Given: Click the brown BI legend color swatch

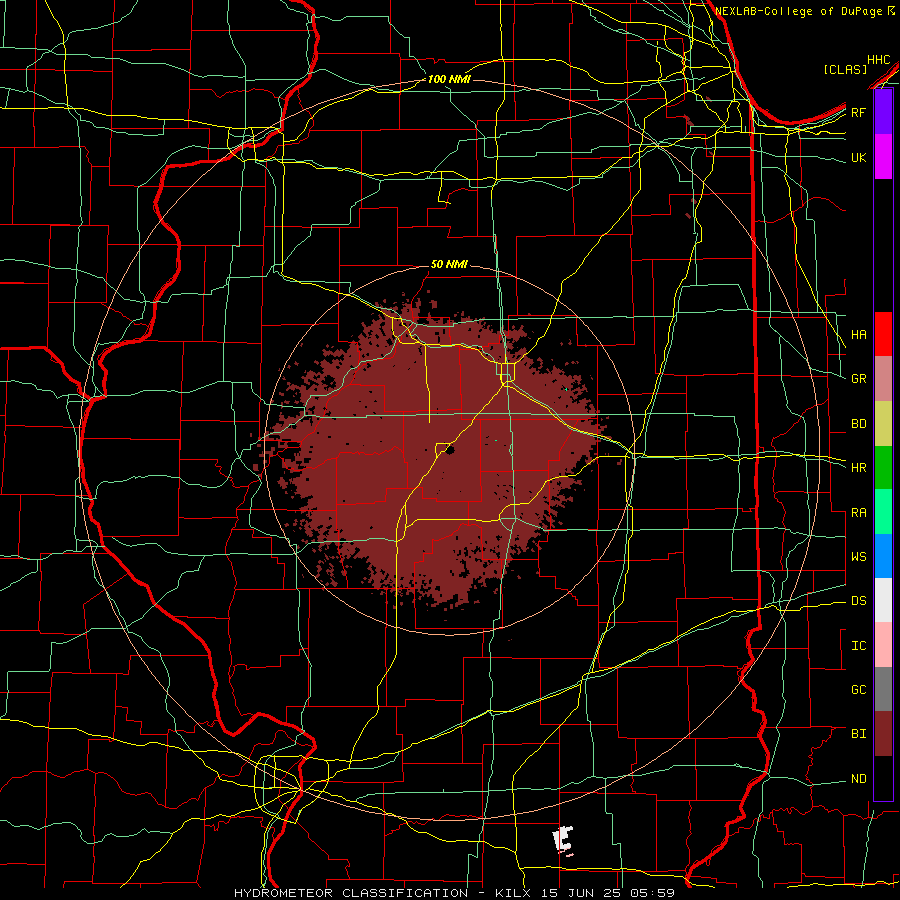Looking at the screenshot, I should 883,734.
